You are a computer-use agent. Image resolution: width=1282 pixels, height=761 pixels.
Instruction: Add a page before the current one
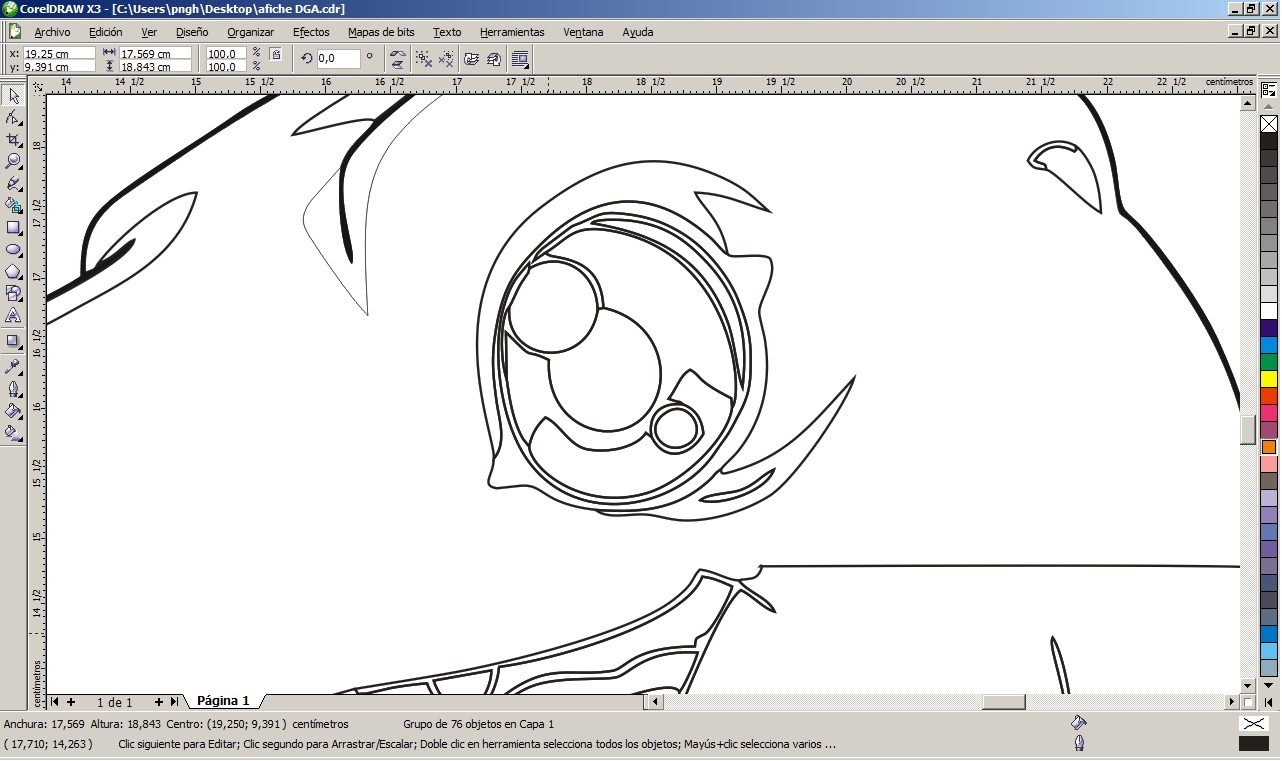[x=71, y=702]
